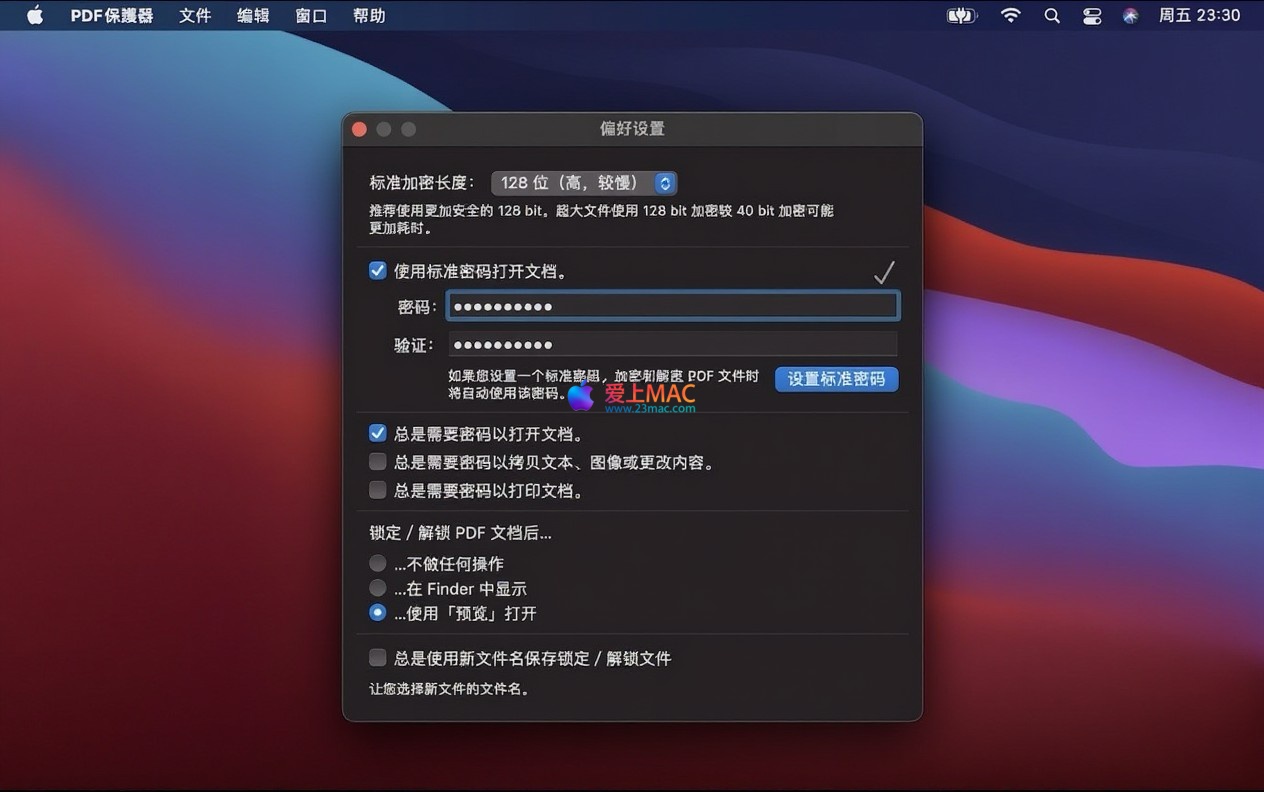1264x792 pixels.
Task: Toggle 总是使用新文件名保存锁定/解锁文件 checkbox
Action: point(378,658)
